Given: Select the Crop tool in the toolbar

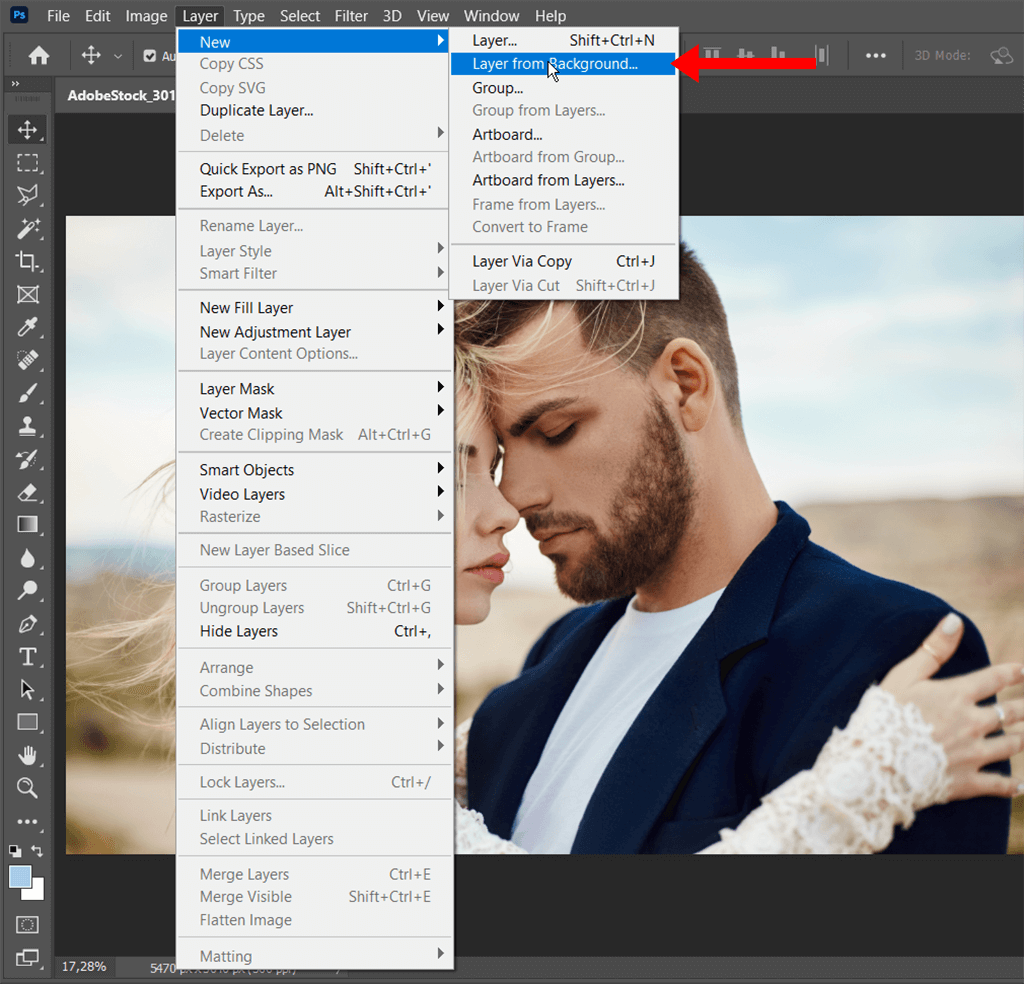Looking at the screenshot, I should click(27, 261).
